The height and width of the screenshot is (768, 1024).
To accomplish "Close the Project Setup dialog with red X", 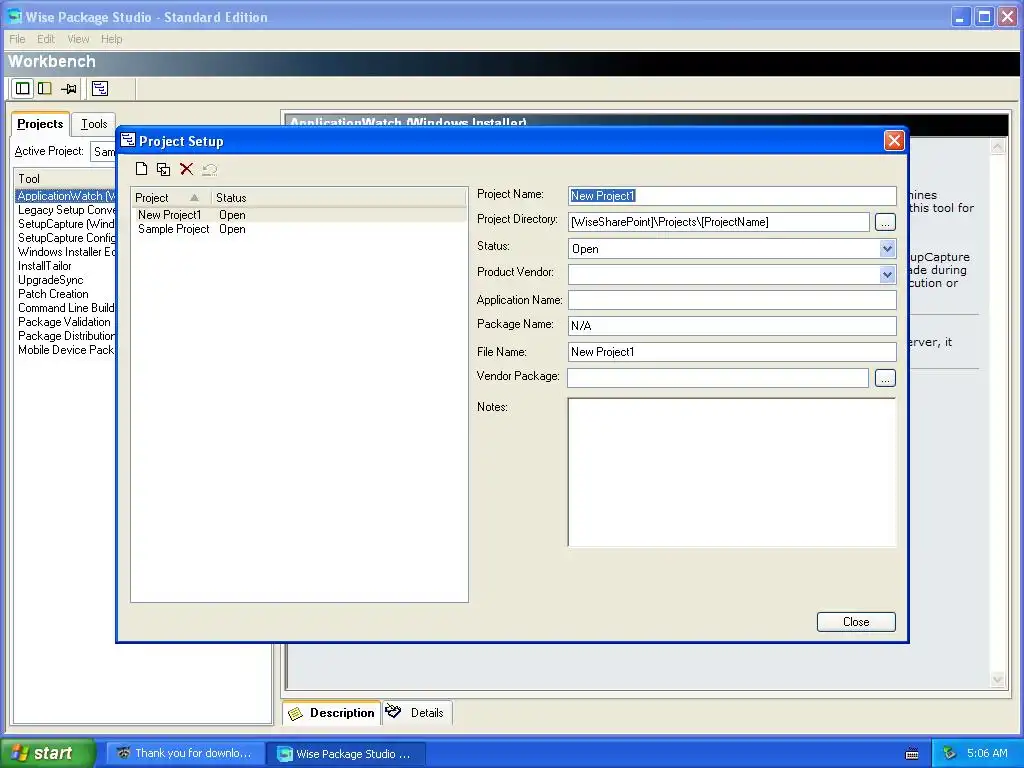I will pos(894,140).
